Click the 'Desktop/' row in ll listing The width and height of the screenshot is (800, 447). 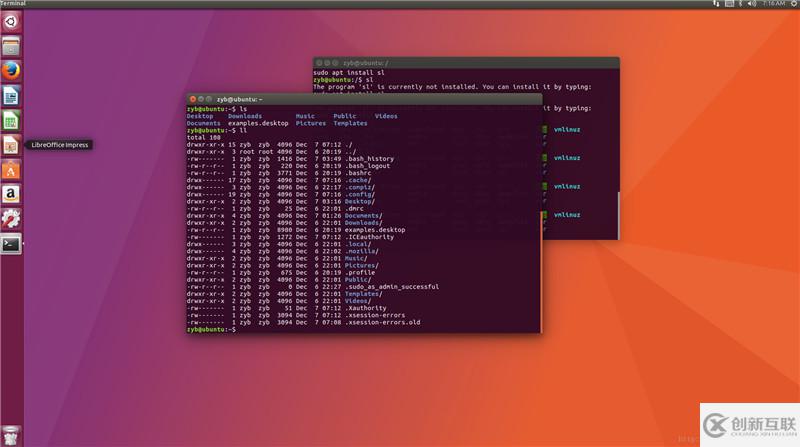(281, 202)
